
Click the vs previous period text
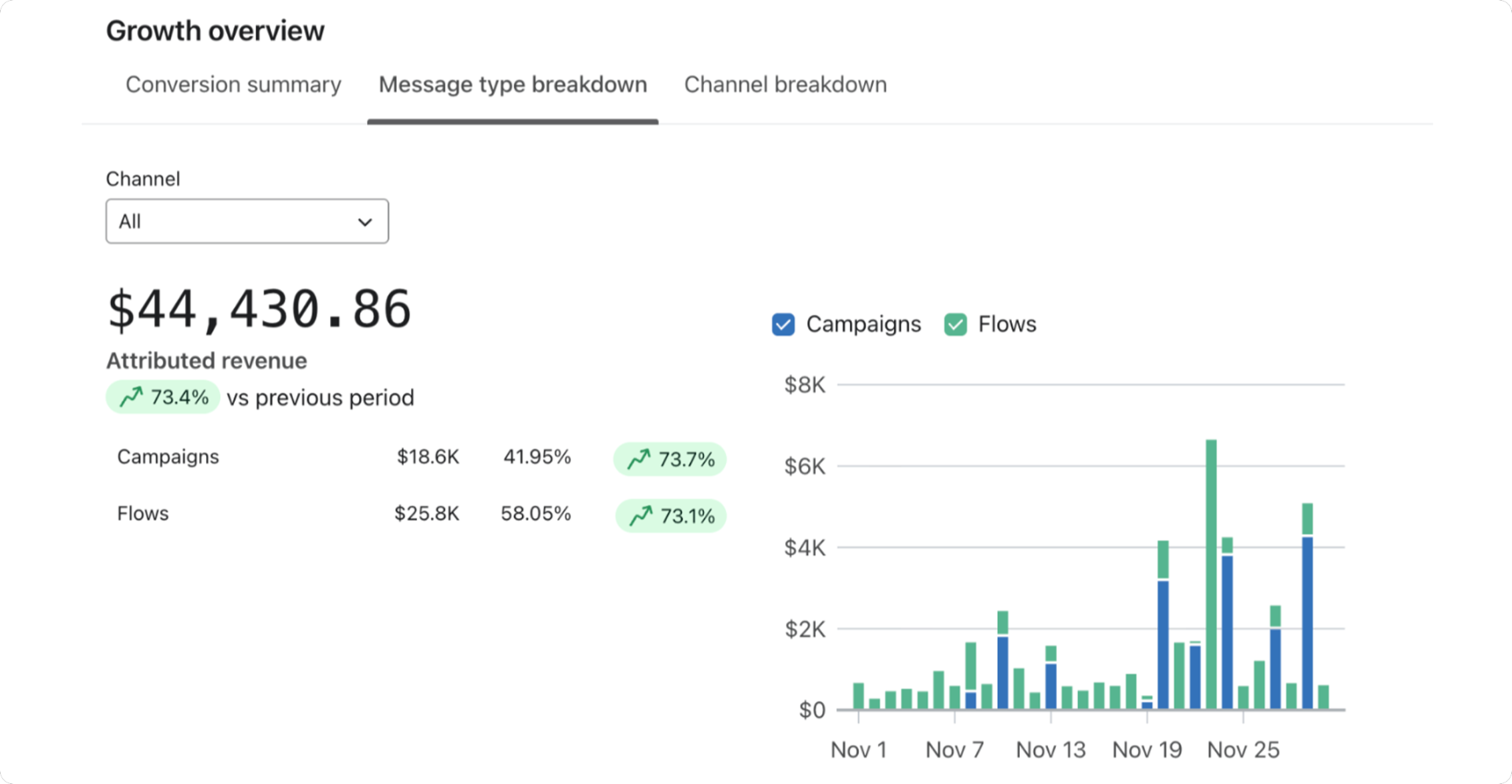tap(321, 398)
